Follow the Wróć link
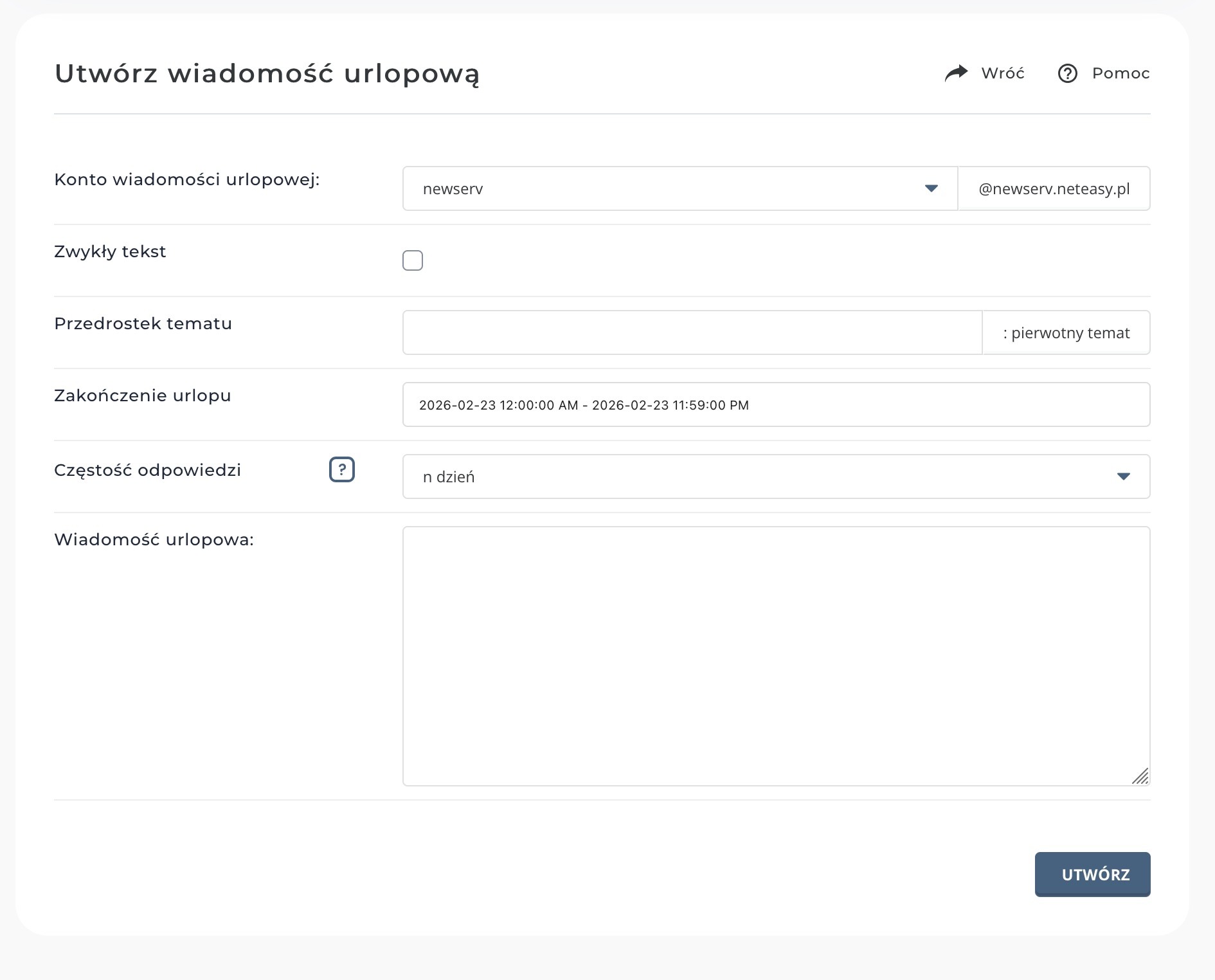 1002,73
